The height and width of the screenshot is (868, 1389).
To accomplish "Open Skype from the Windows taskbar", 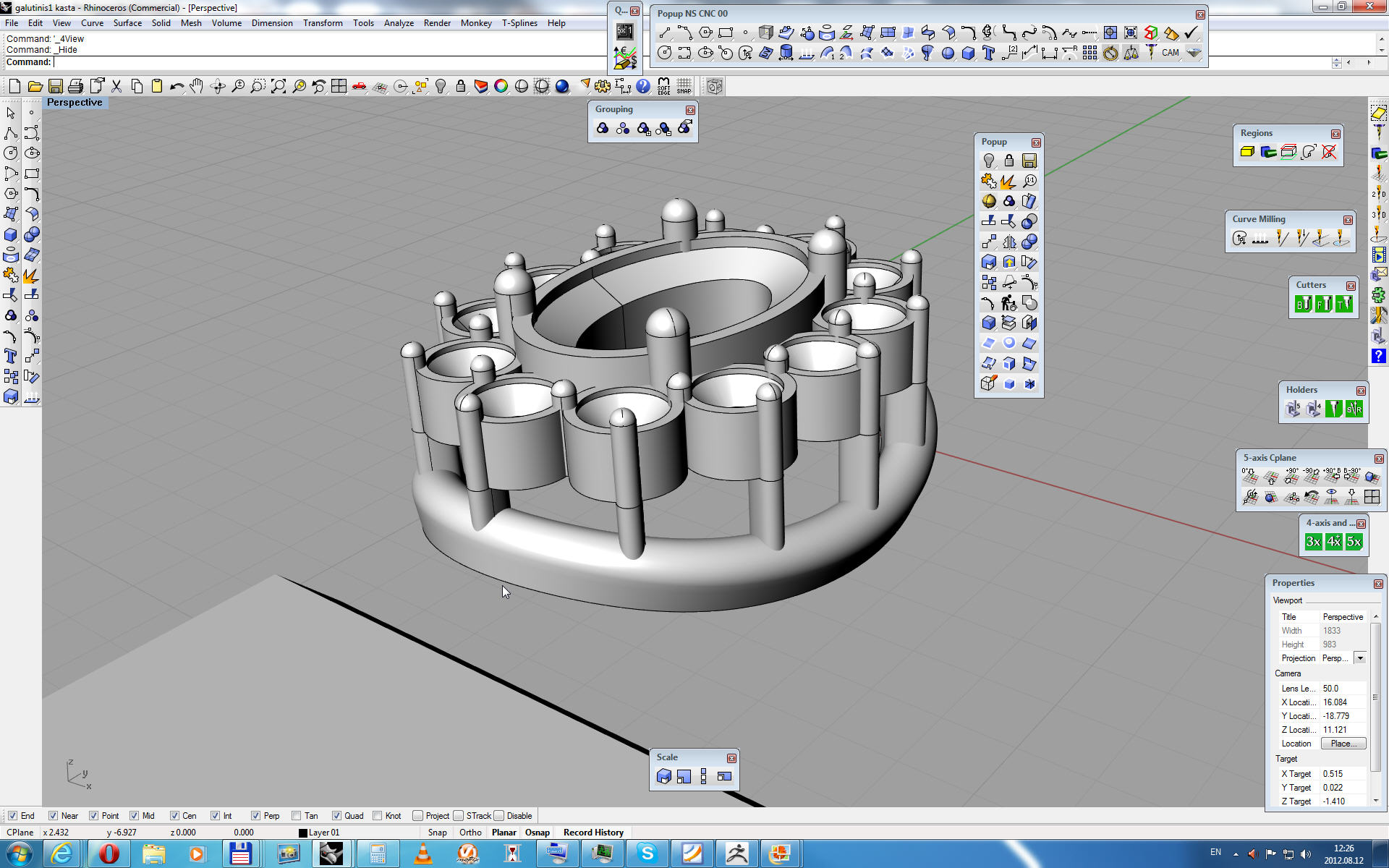I will coord(647,854).
